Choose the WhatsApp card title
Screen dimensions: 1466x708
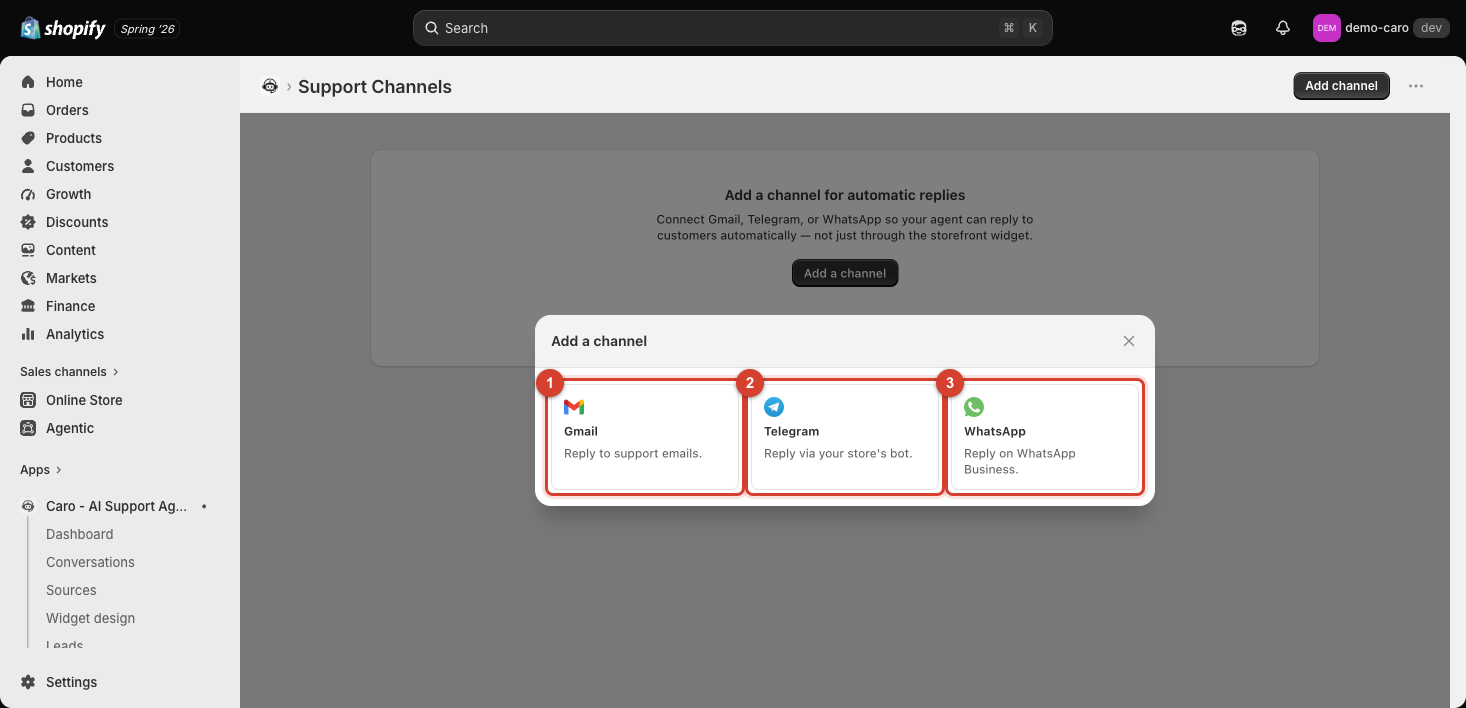[995, 431]
